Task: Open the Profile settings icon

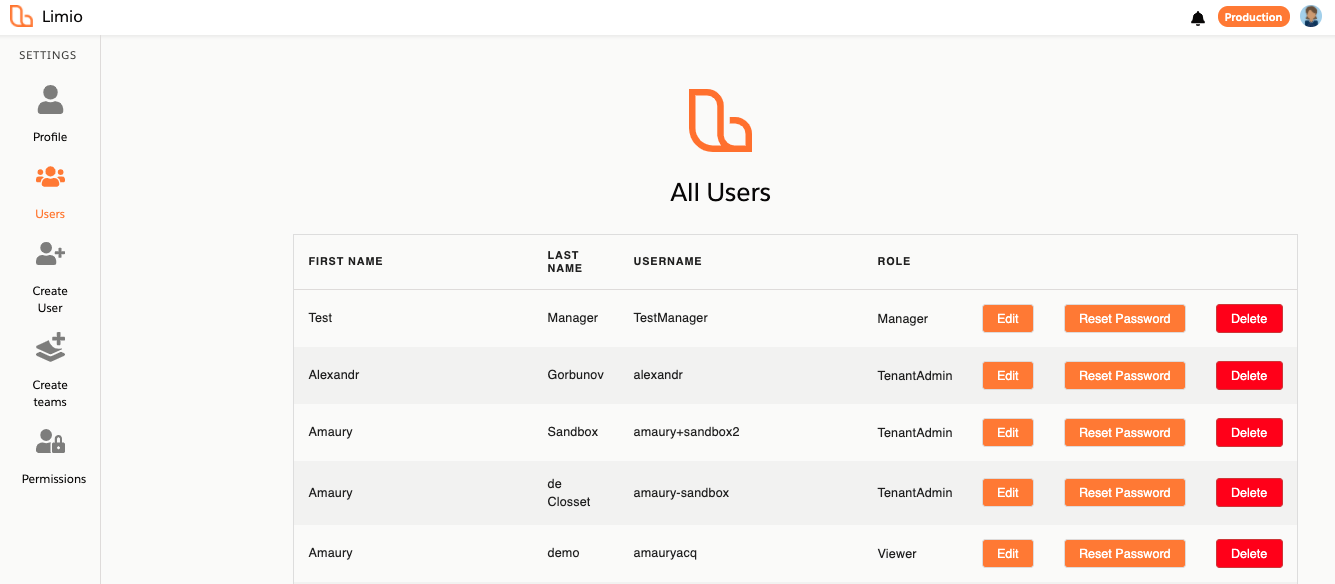Action: click(x=50, y=101)
